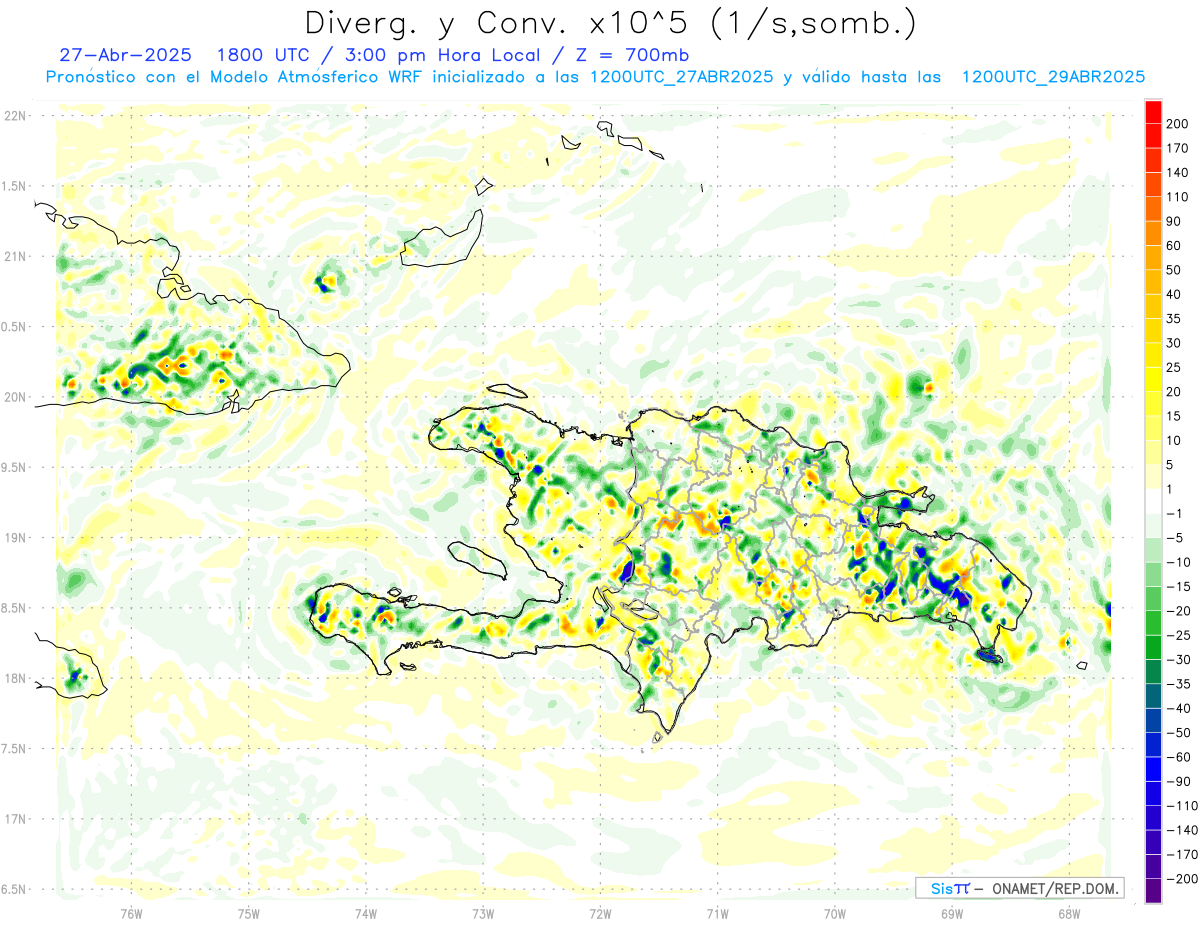Click the colorbar value -20
Image resolution: width=1200 pixels, height=927 pixels.
tap(1177, 611)
